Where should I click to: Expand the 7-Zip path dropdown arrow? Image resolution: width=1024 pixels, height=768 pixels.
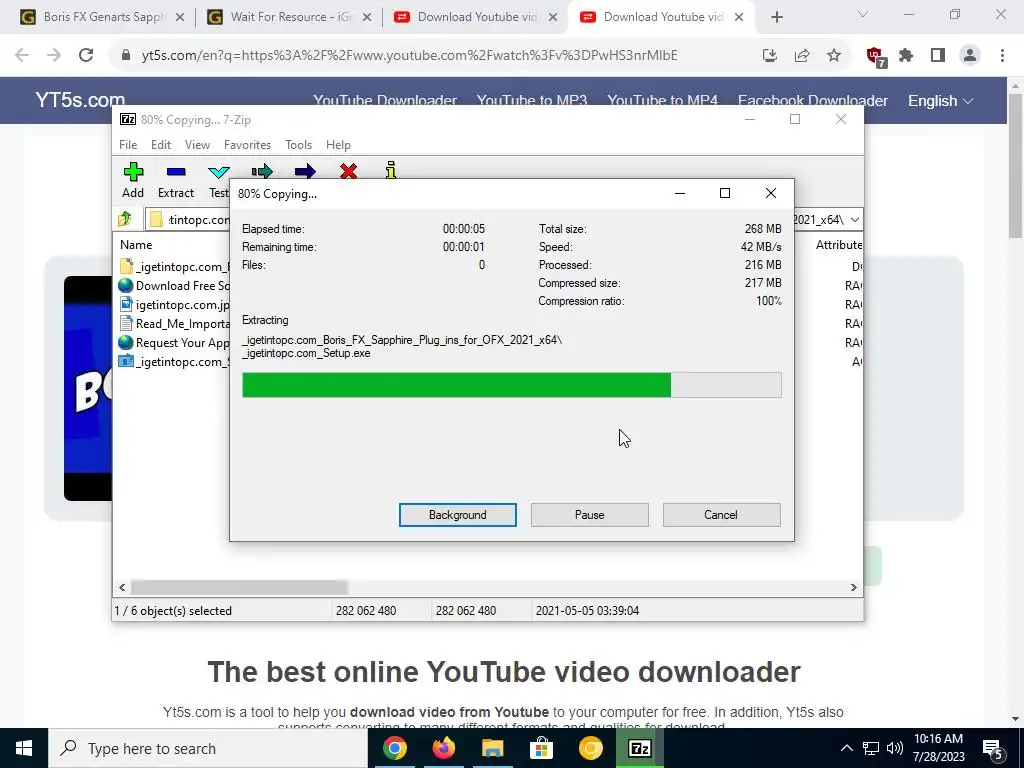point(854,219)
